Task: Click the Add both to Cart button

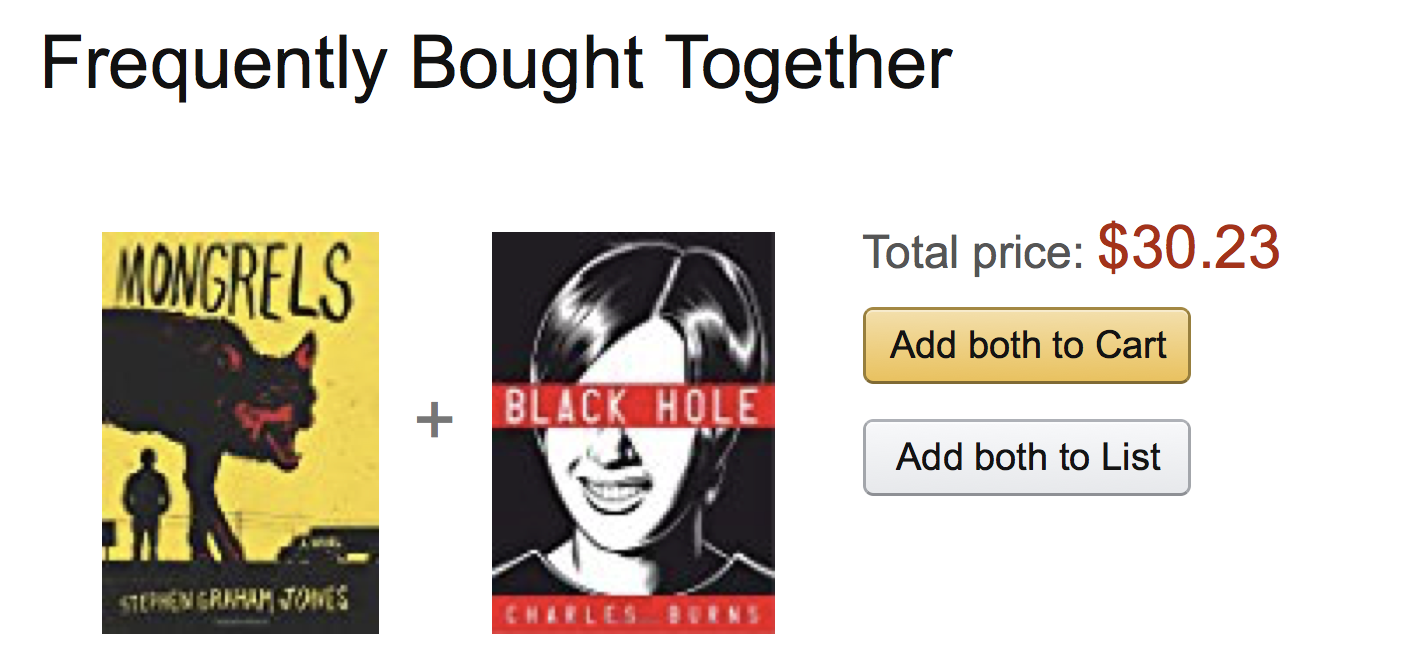Action: click(1027, 346)
